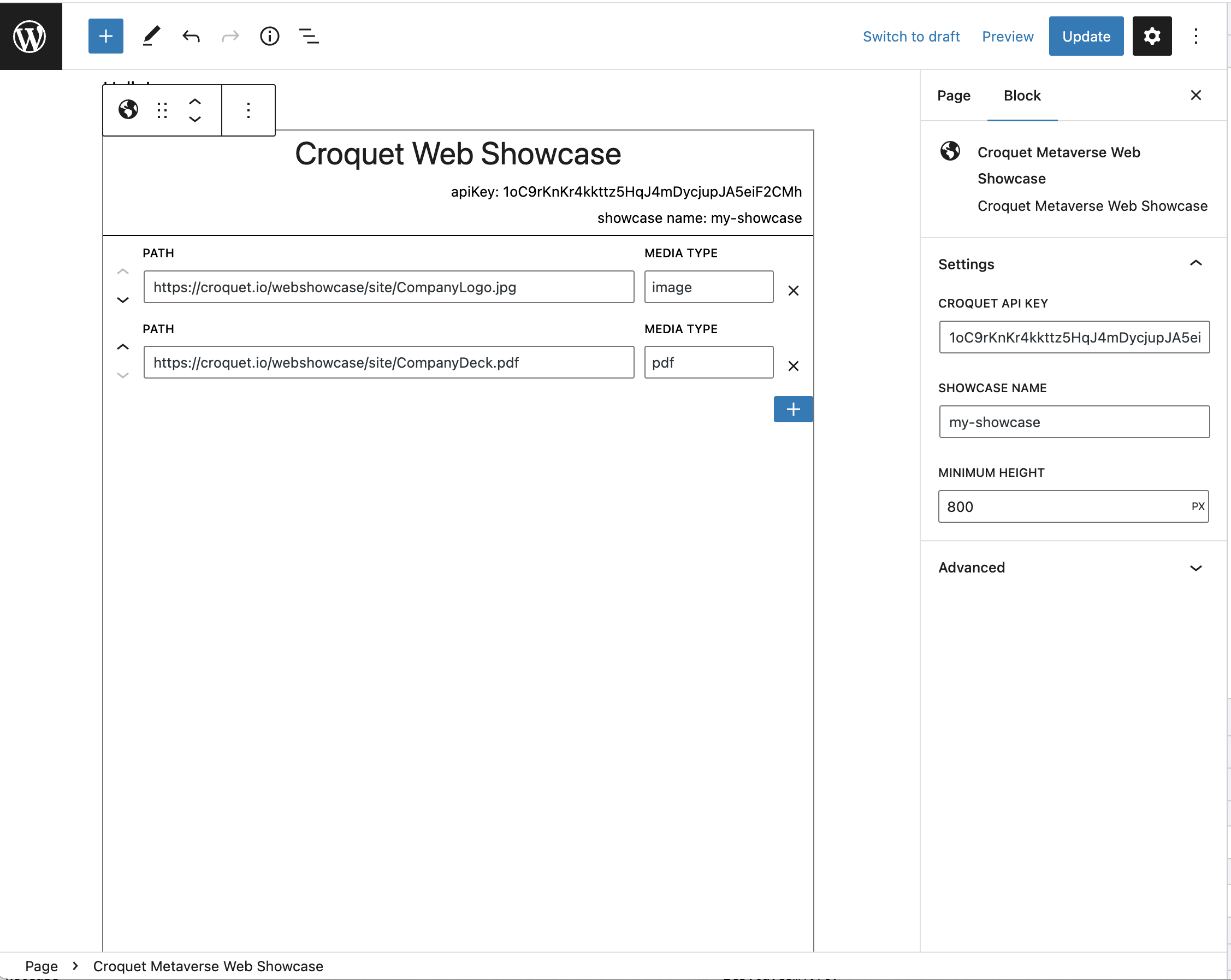This screenshot has width=1231, height=980.
Task: Click Croquet Metaverse Web Showcase breadcrumb
Action: pyautogui.click(x=208, y=966)
